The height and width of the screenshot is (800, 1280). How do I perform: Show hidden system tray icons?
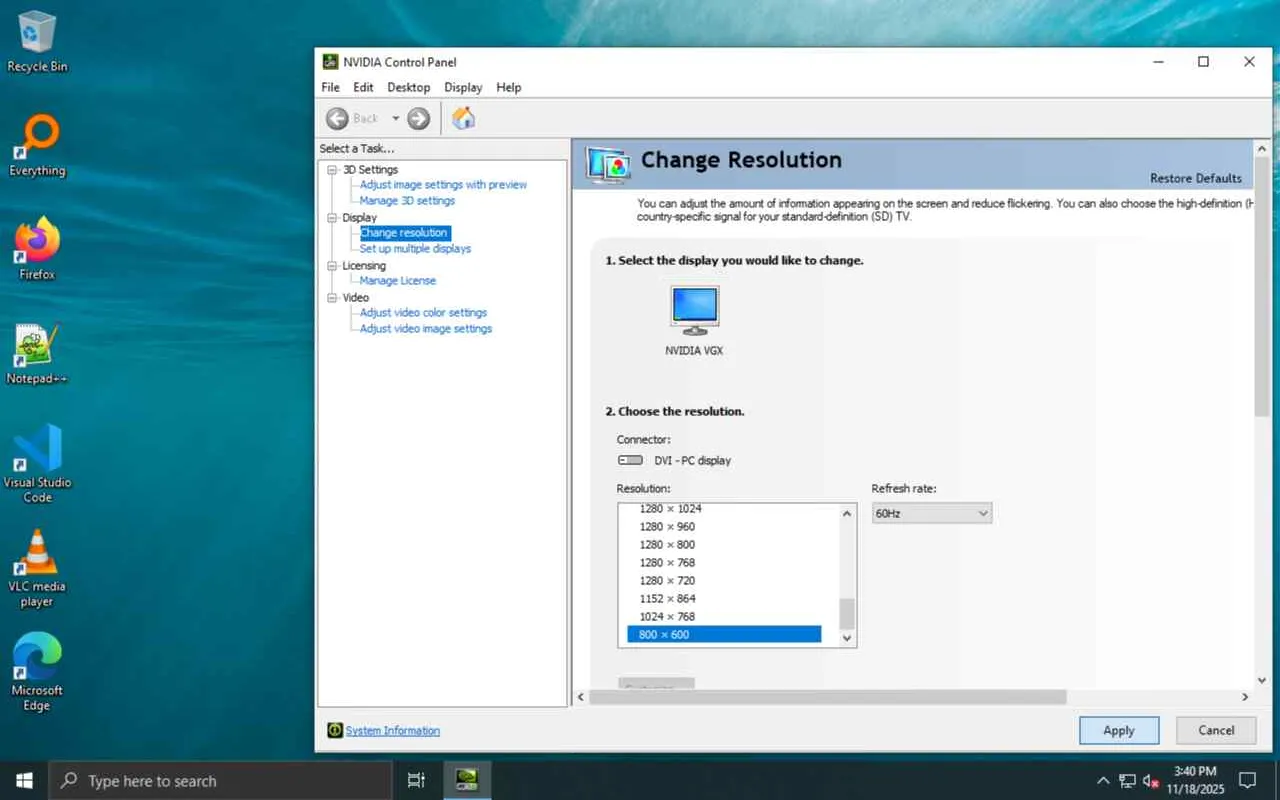pyautogui.click(x=1103, y=780)
